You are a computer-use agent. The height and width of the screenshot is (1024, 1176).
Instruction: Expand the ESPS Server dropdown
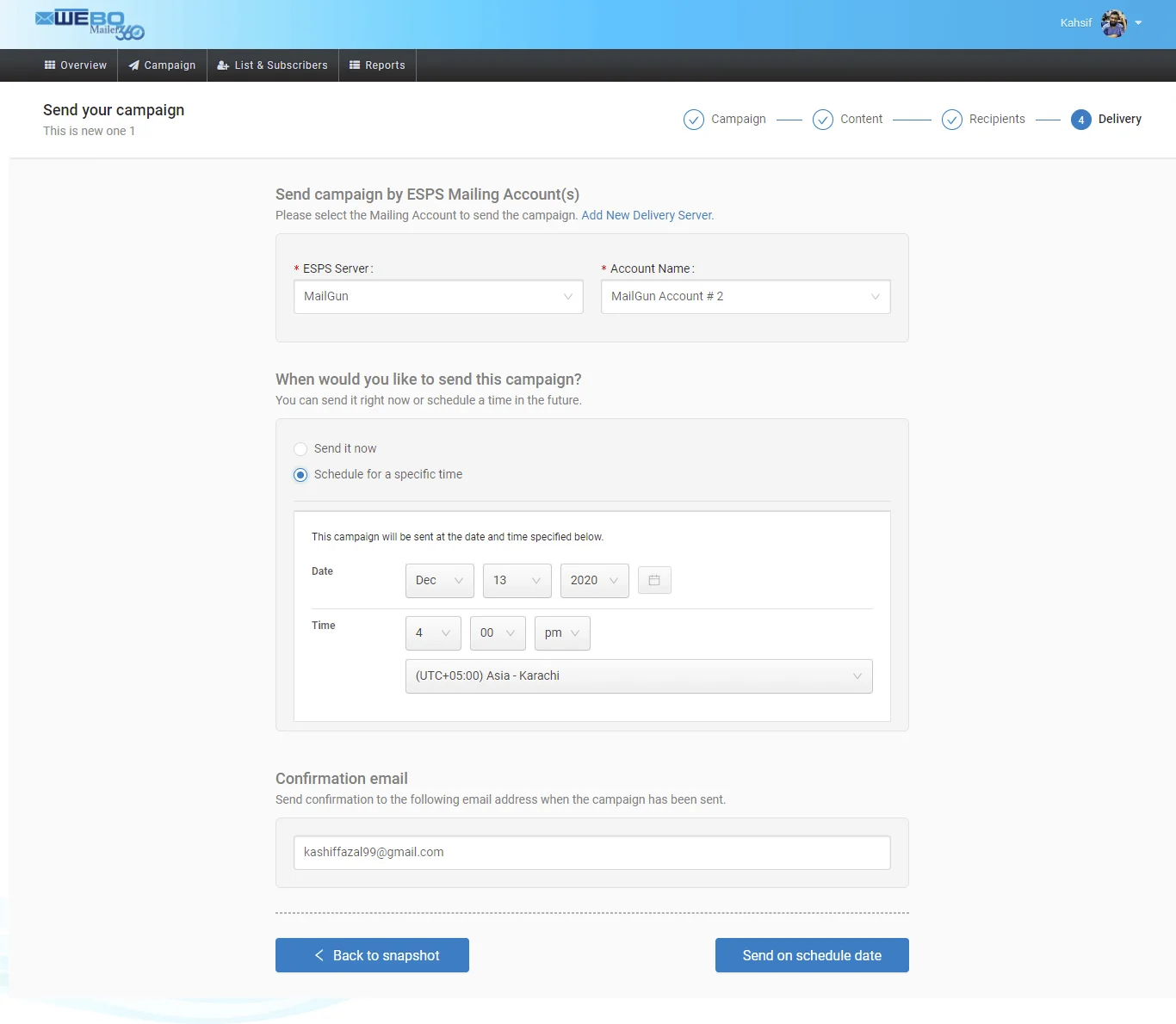(438, 297)
